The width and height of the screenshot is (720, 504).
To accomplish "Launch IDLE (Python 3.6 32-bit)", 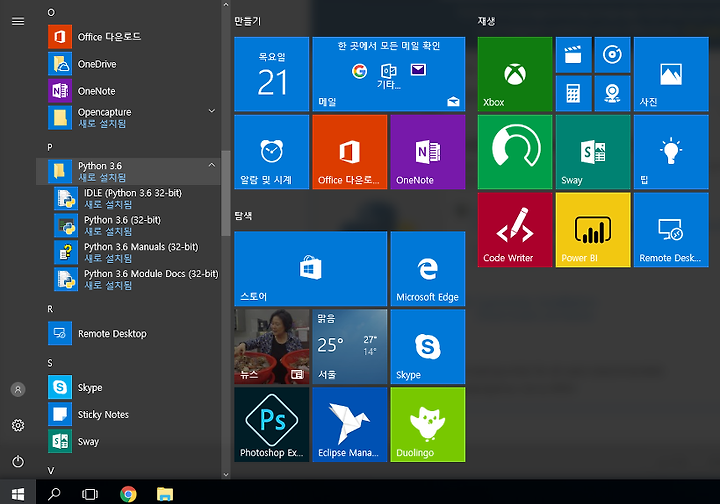I will pos(128,199).
